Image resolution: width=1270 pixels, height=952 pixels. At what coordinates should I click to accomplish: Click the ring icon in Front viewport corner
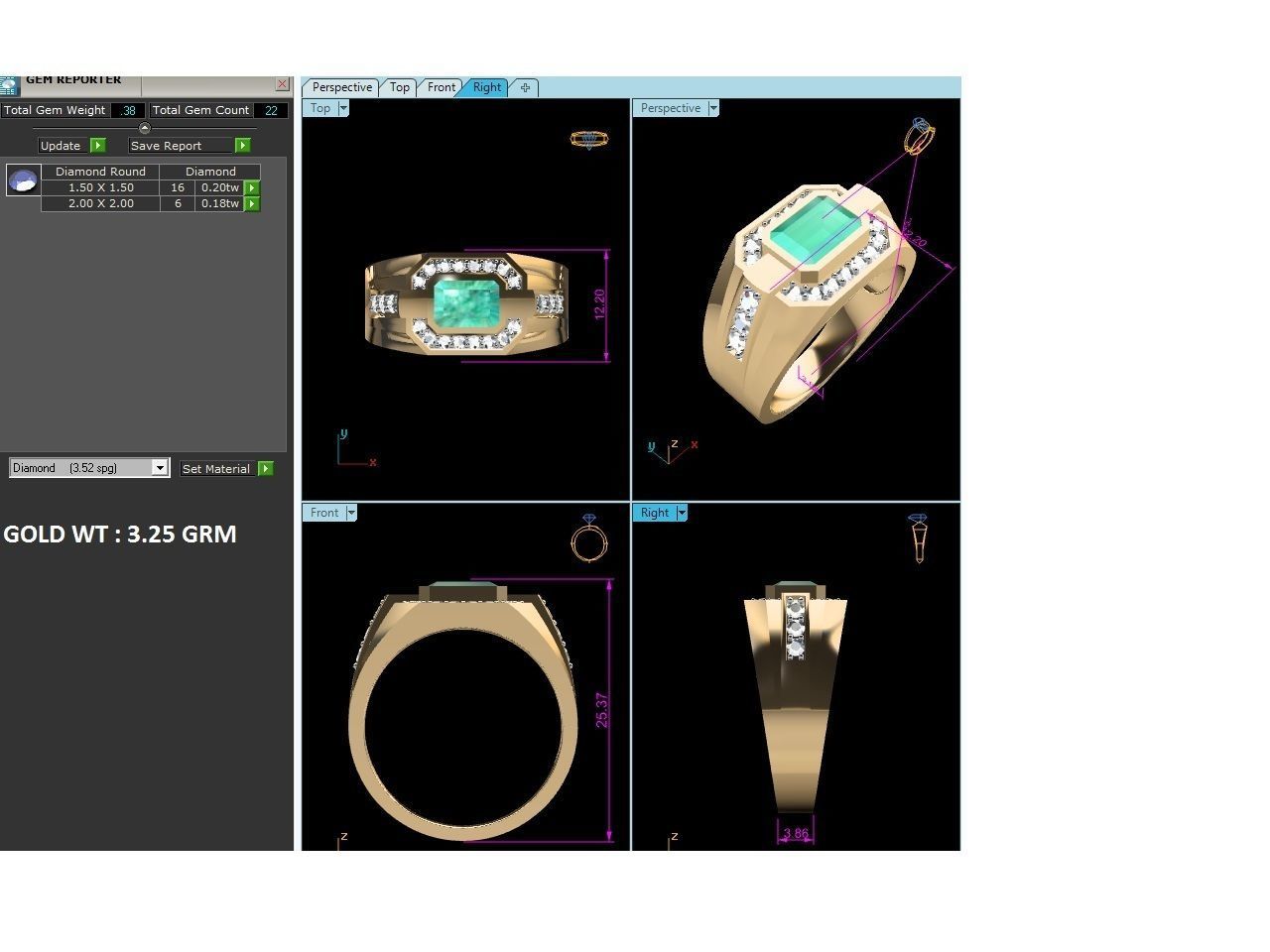(x=588, y=538)
